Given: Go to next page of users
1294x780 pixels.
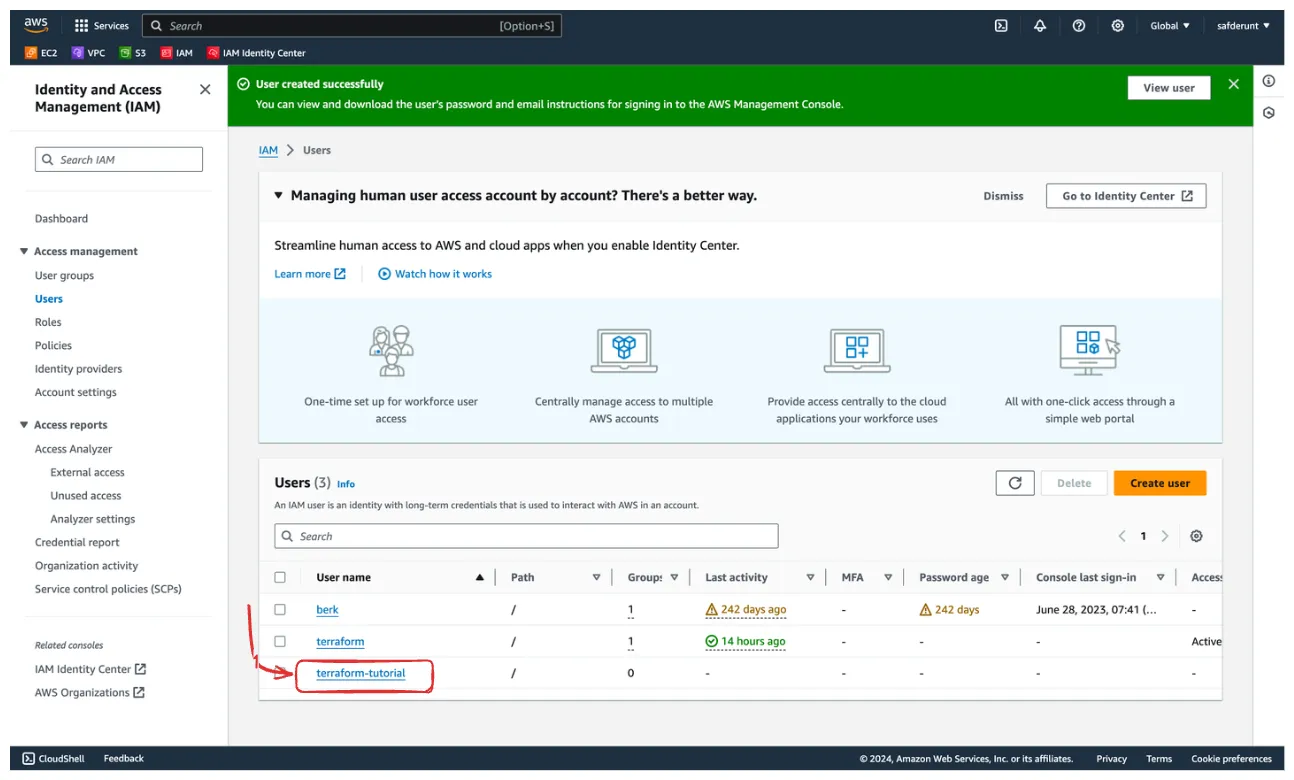Looking at the screenshot, I should coord(1165,536).
